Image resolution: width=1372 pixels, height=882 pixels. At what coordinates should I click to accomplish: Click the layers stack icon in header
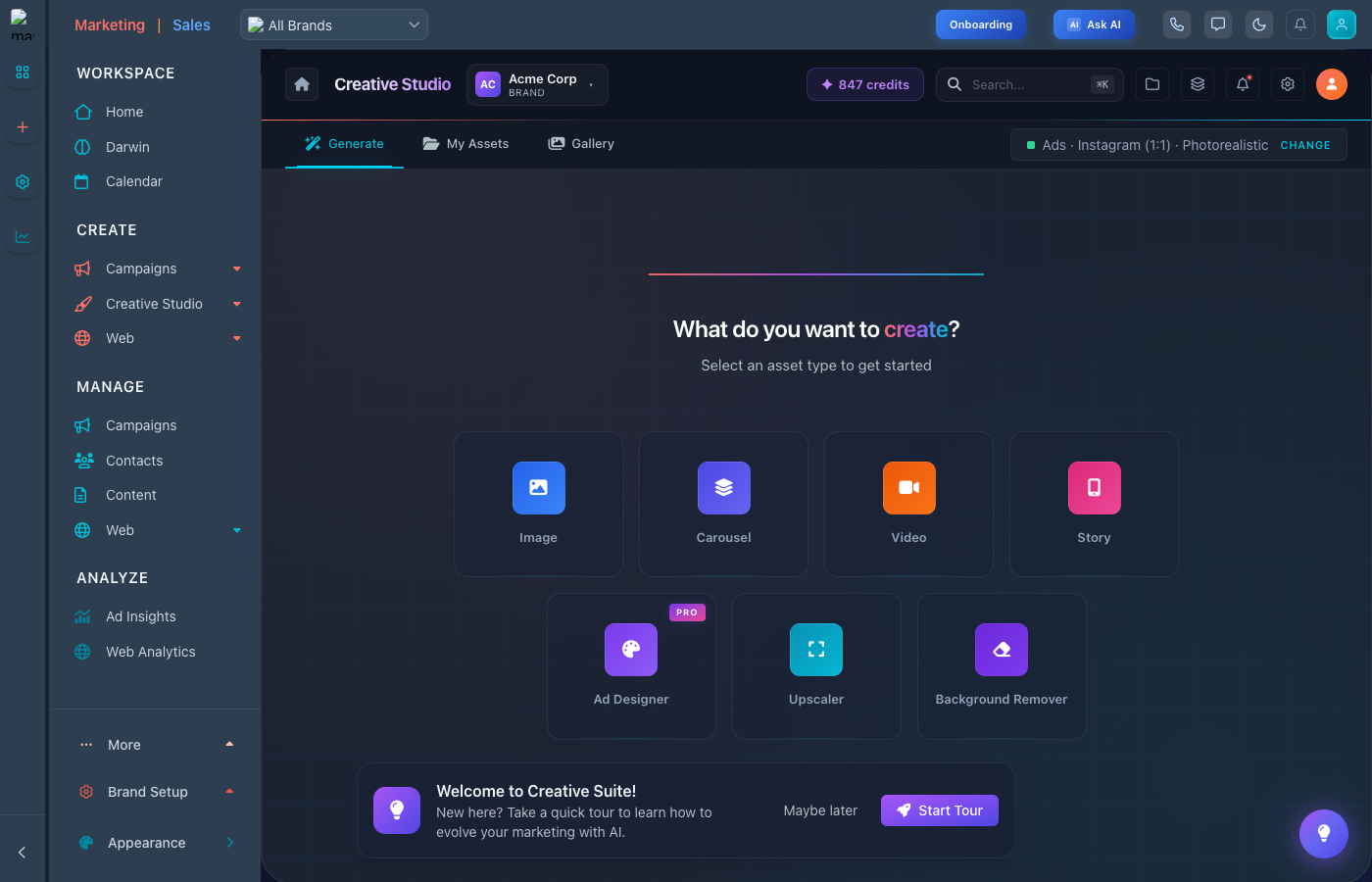(1198, 84)
